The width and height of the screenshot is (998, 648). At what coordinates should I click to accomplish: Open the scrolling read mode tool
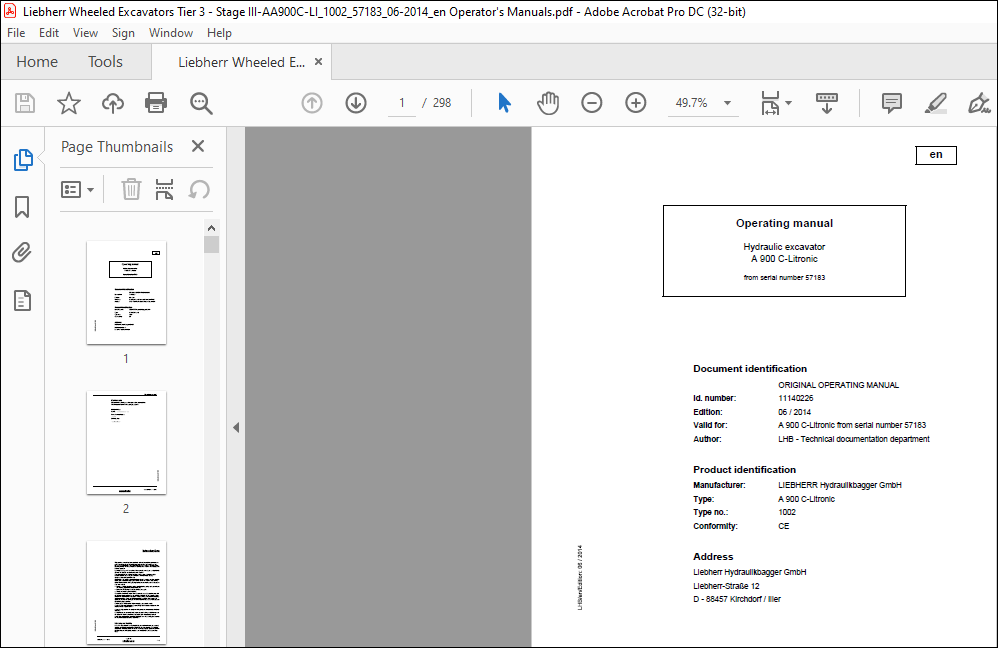[827, 102]
